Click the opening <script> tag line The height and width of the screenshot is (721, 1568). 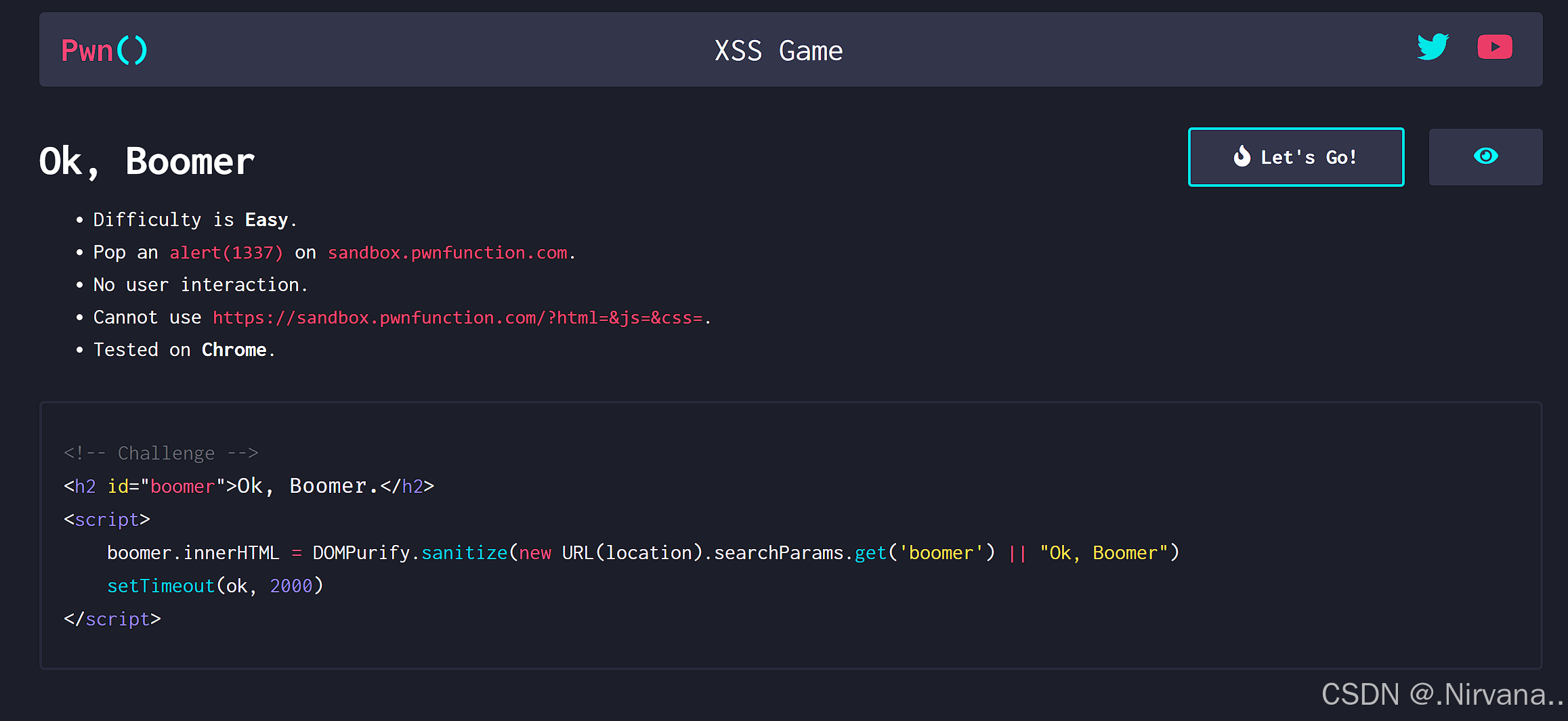click(106, 519)
